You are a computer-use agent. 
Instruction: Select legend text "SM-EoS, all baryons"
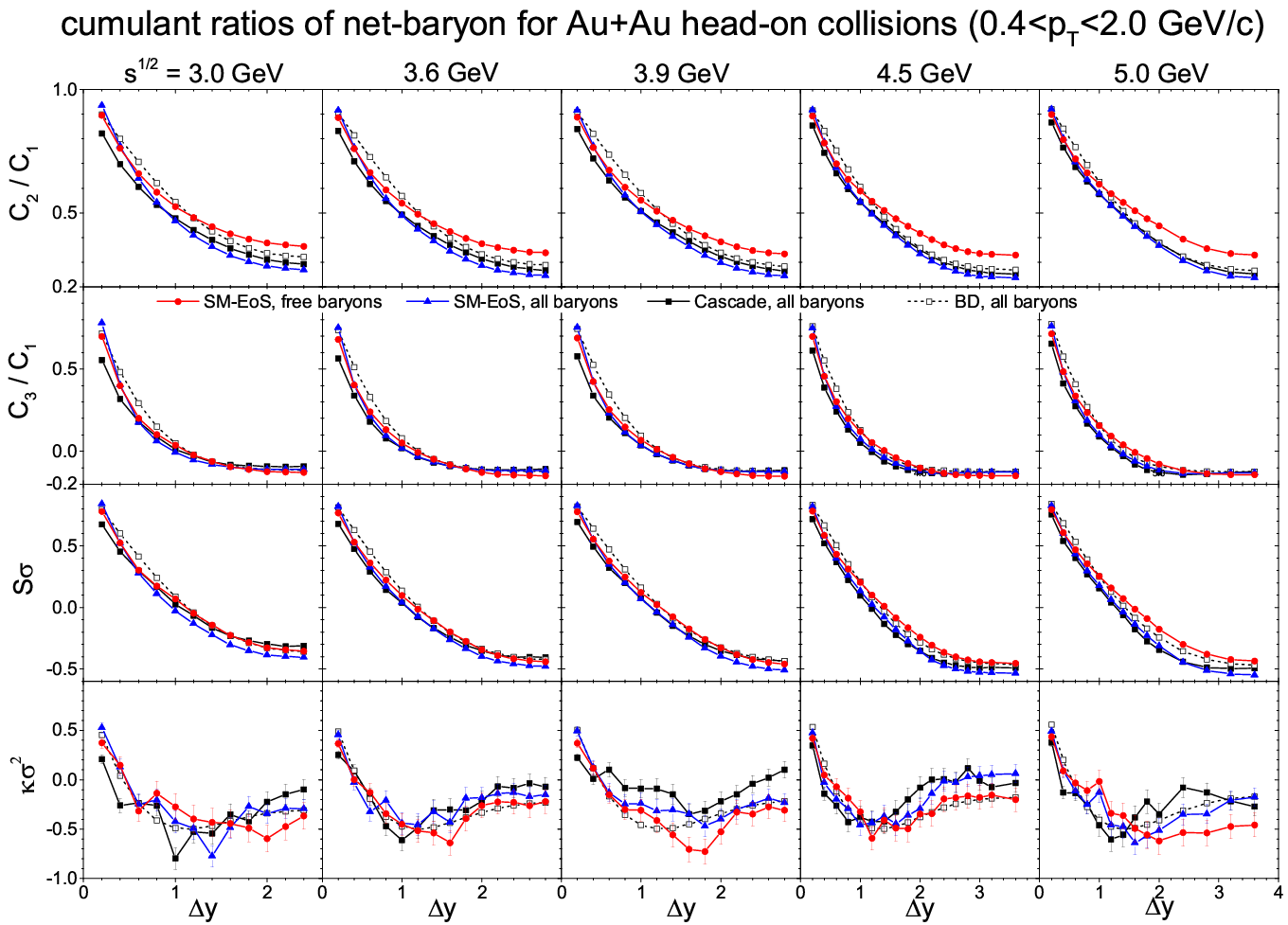(x=536, y=302)
